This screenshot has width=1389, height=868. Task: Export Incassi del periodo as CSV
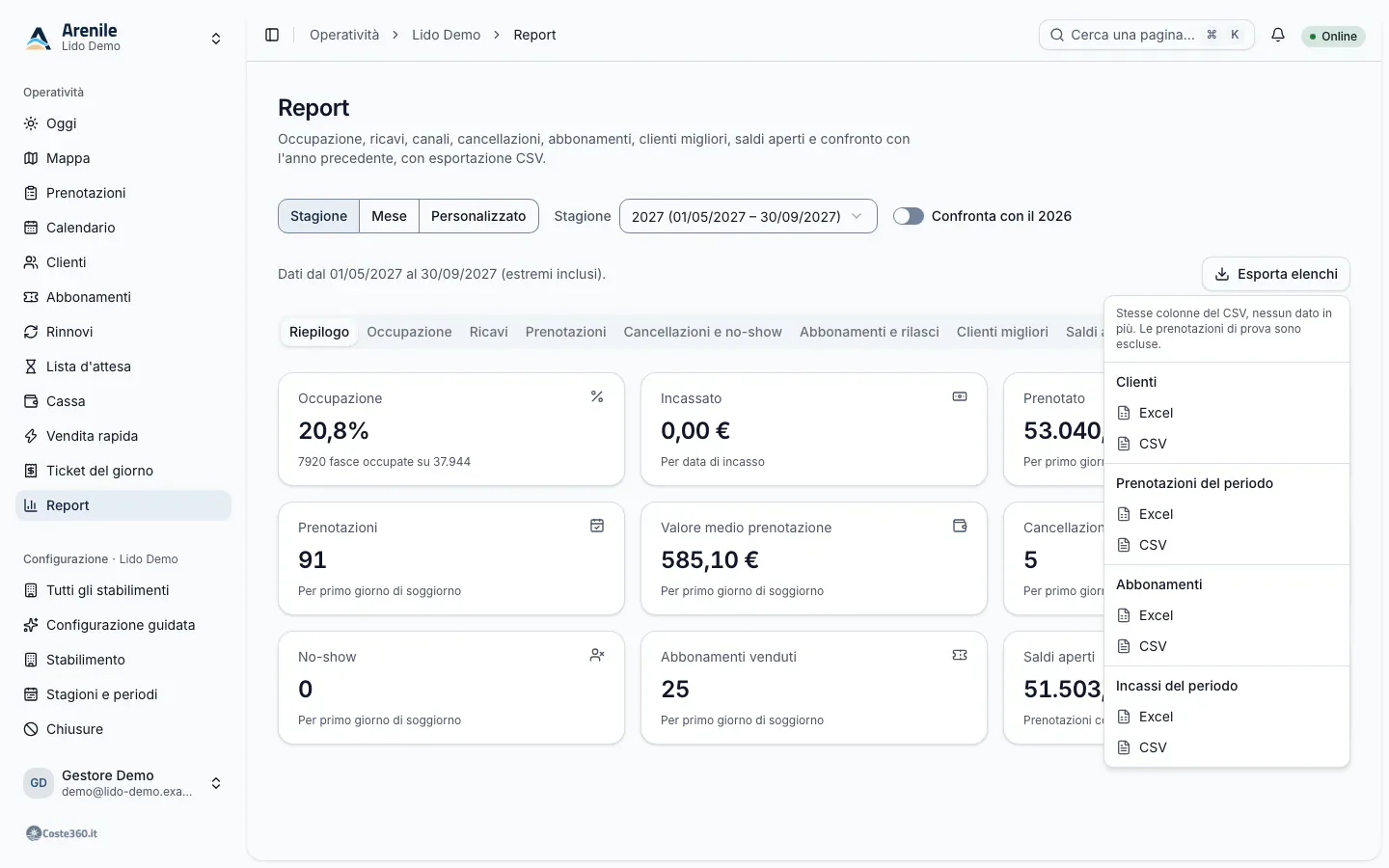1226,747
